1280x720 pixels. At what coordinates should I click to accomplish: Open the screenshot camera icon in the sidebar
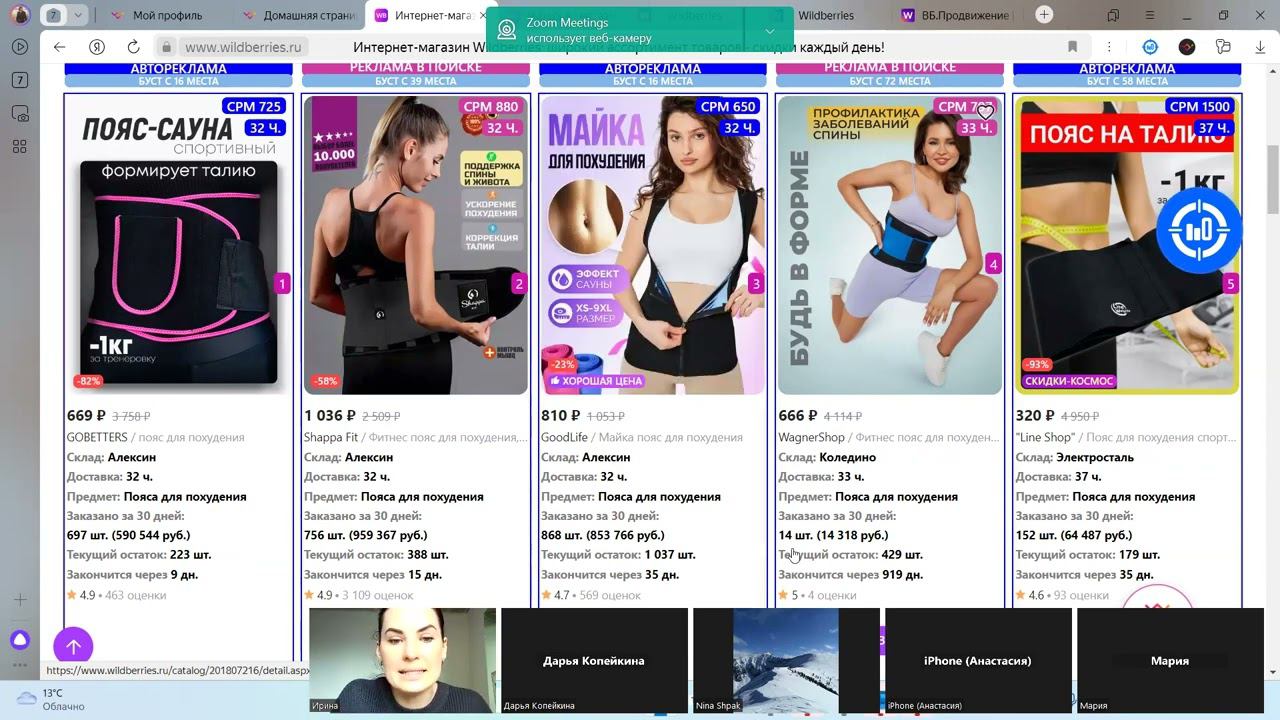click(x=19, y=113)
